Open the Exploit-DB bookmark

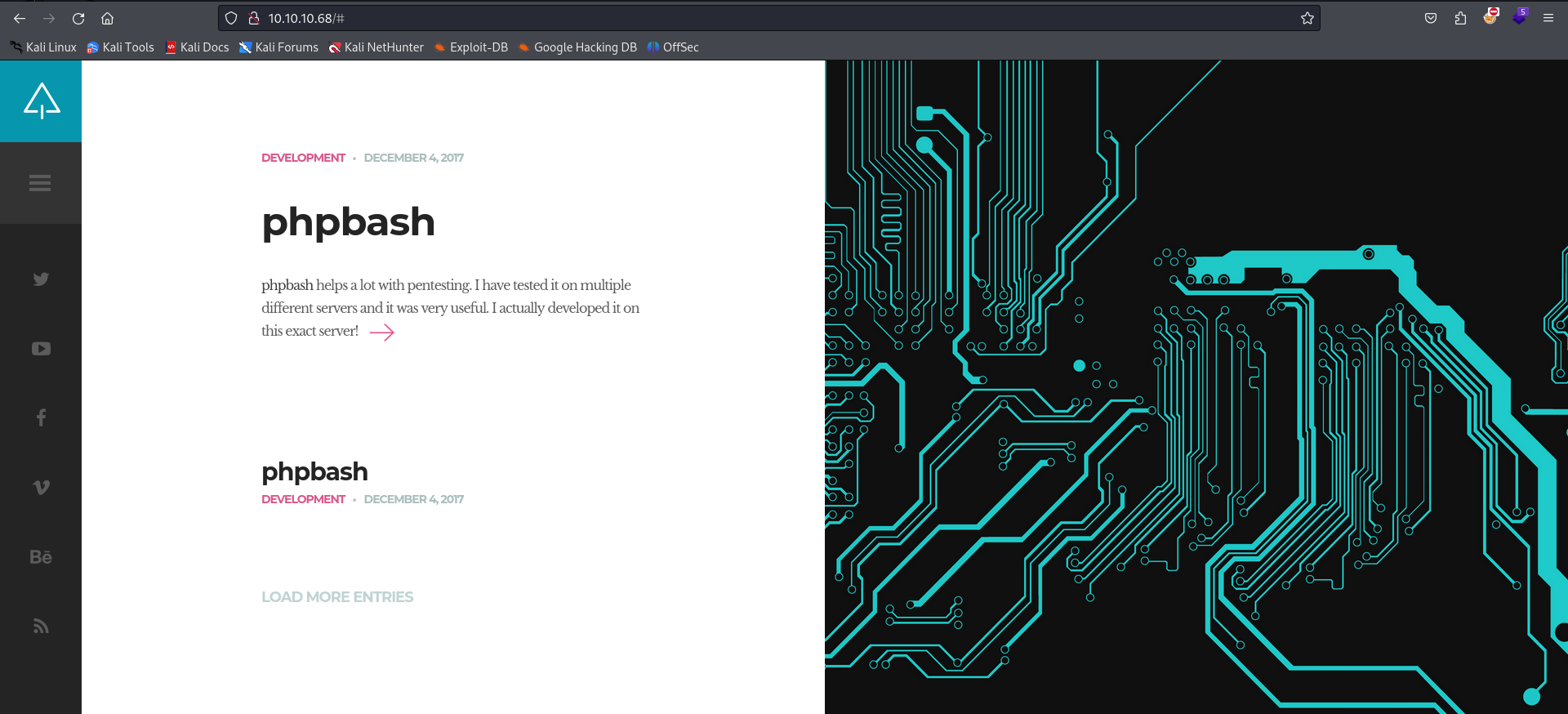point(471,47)
